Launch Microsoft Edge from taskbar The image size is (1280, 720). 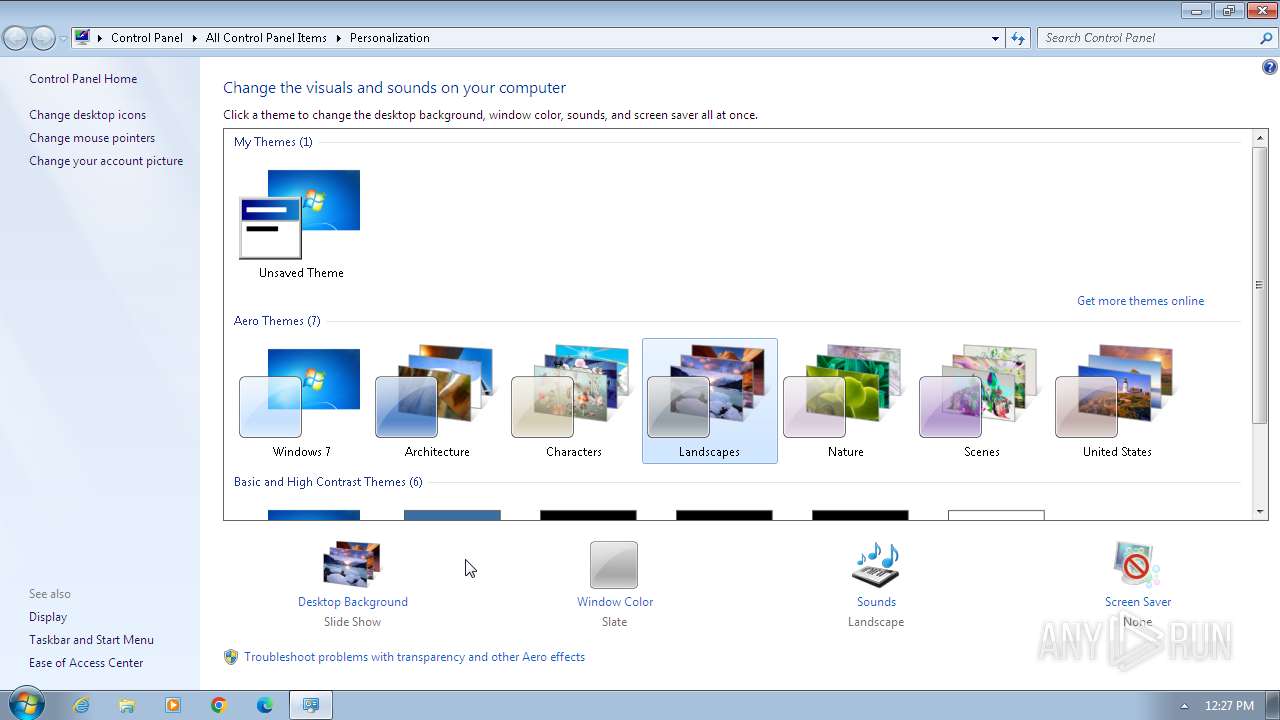265,705
